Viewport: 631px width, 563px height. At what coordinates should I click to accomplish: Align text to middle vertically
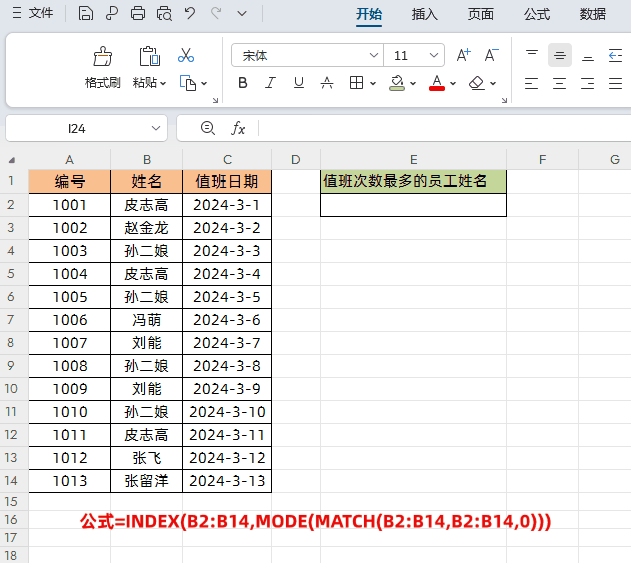(560, 55)
